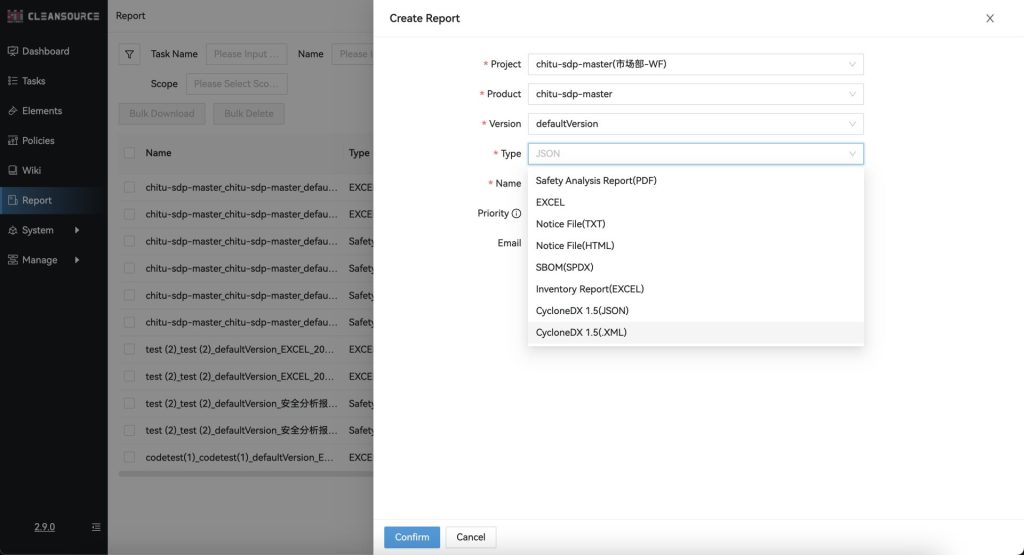This screenshot has height=555, width=1024.
Task: Select CycloneDX 1.5(.XML) option
Action: pos(581,332)
